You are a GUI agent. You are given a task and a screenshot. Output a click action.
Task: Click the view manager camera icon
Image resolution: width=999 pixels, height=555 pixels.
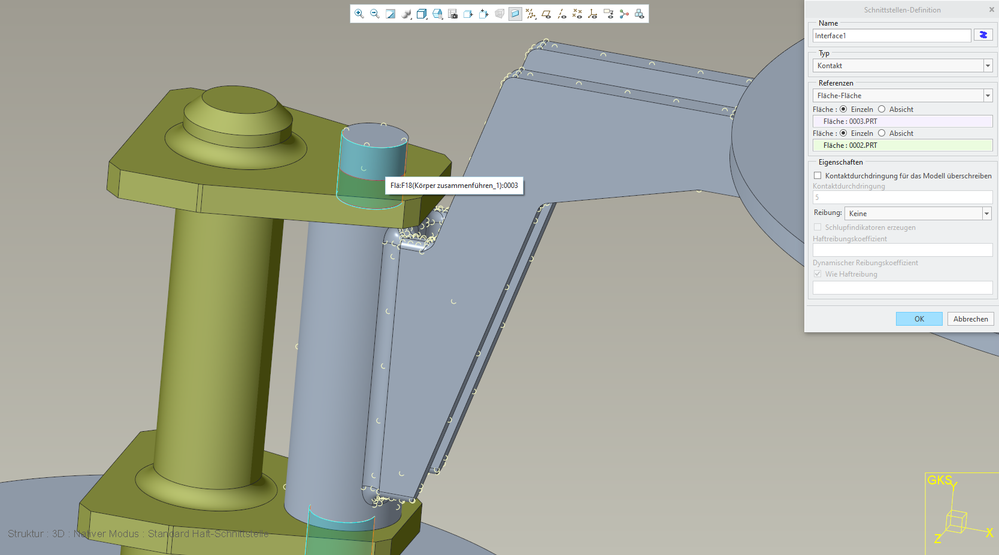tap(453, 14)
